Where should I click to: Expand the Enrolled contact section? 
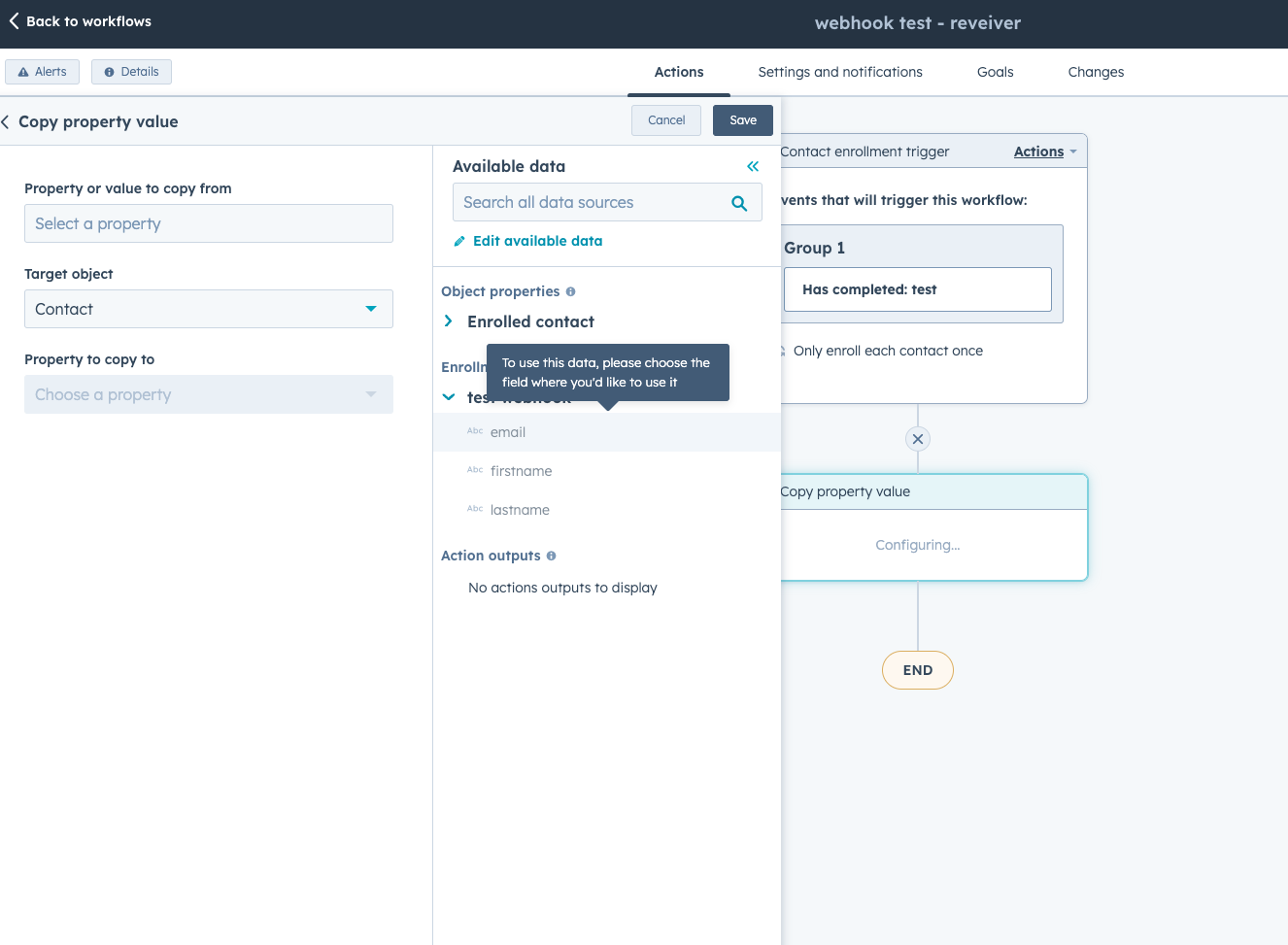[448, 321]
